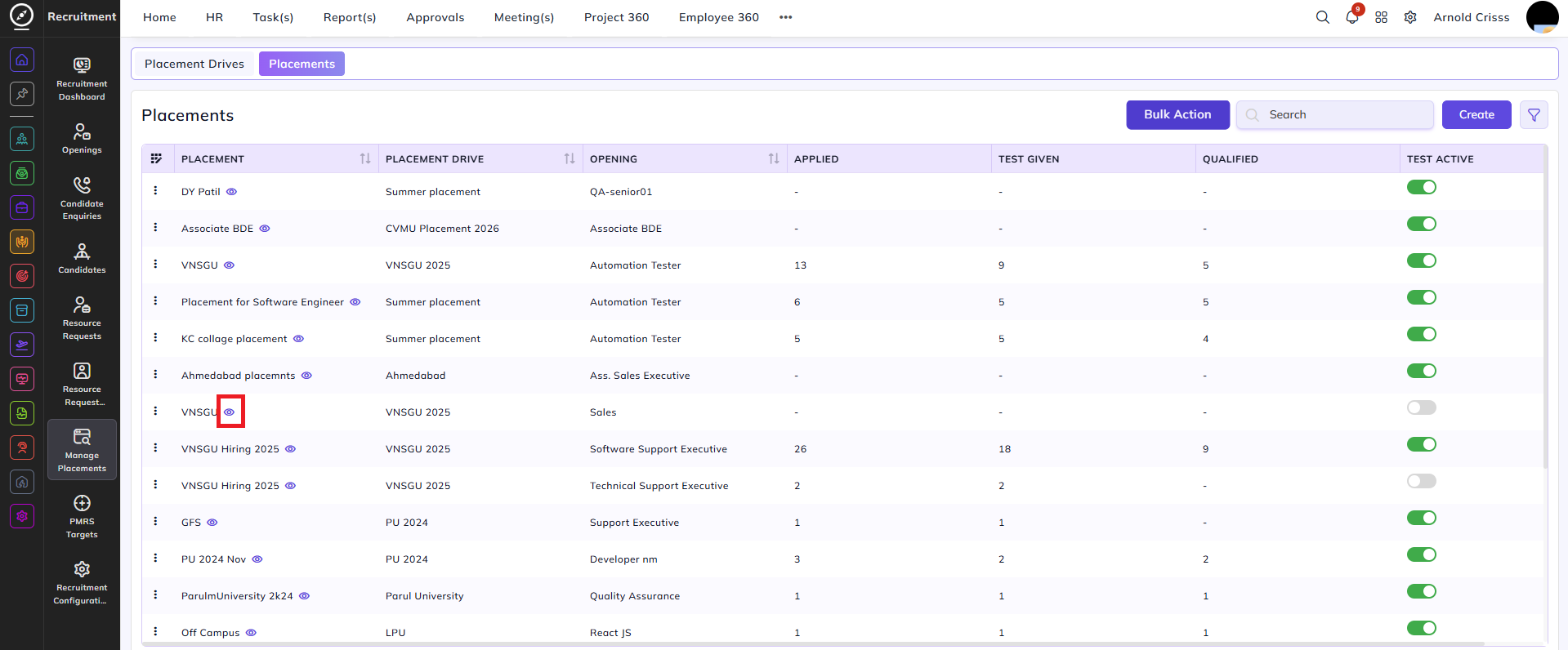Click the filter funnel icon
This screenshot has height=650, width=1568.
tap(1534, 115)
